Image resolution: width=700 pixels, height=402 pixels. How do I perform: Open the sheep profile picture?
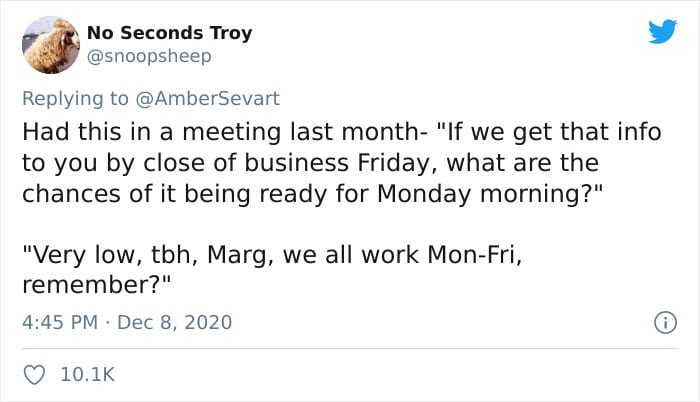tap(51, 45)
